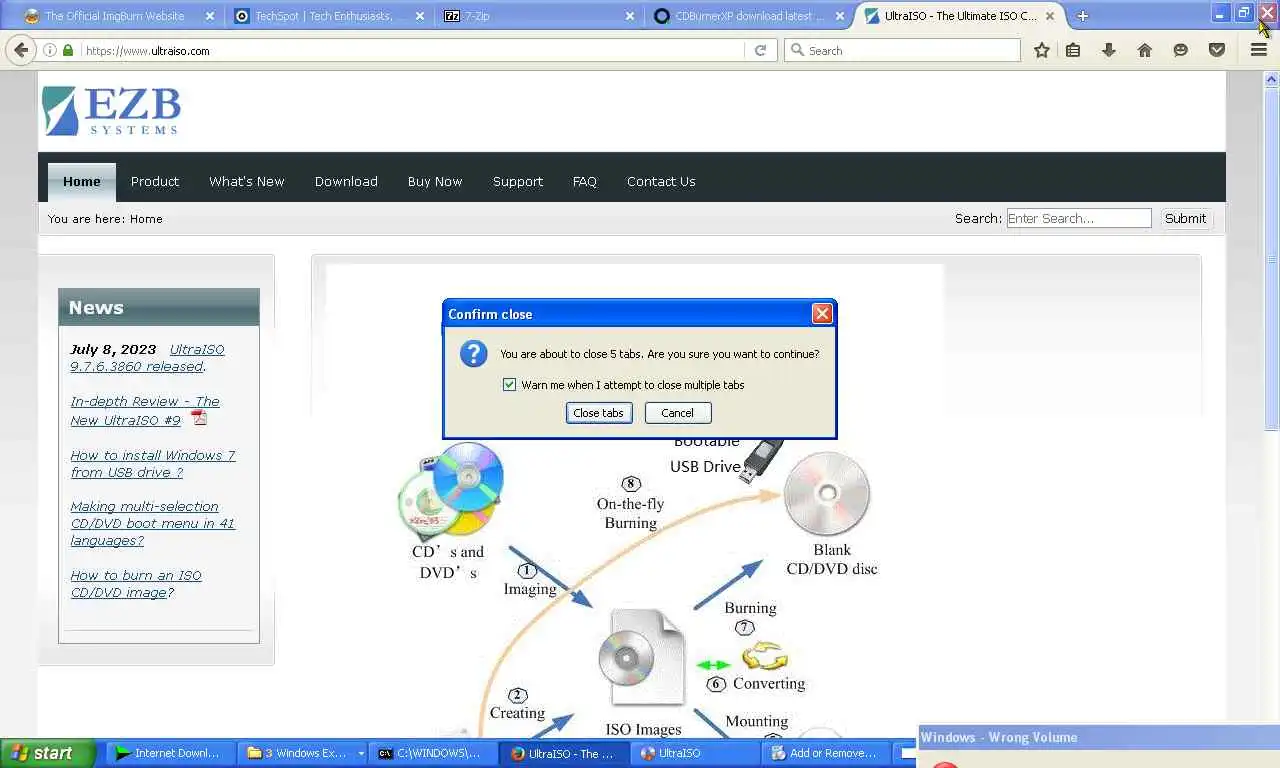
Task: Focus the site Enter Search field
Action: (1079, 218)
